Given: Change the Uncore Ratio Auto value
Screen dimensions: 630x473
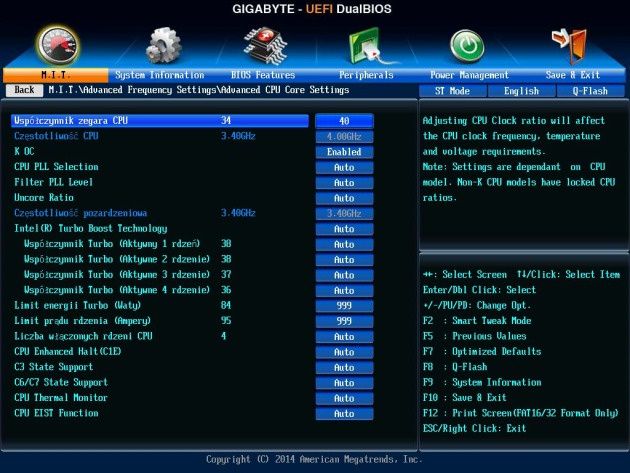Looking at the screenshot, I should coord(344,198).
